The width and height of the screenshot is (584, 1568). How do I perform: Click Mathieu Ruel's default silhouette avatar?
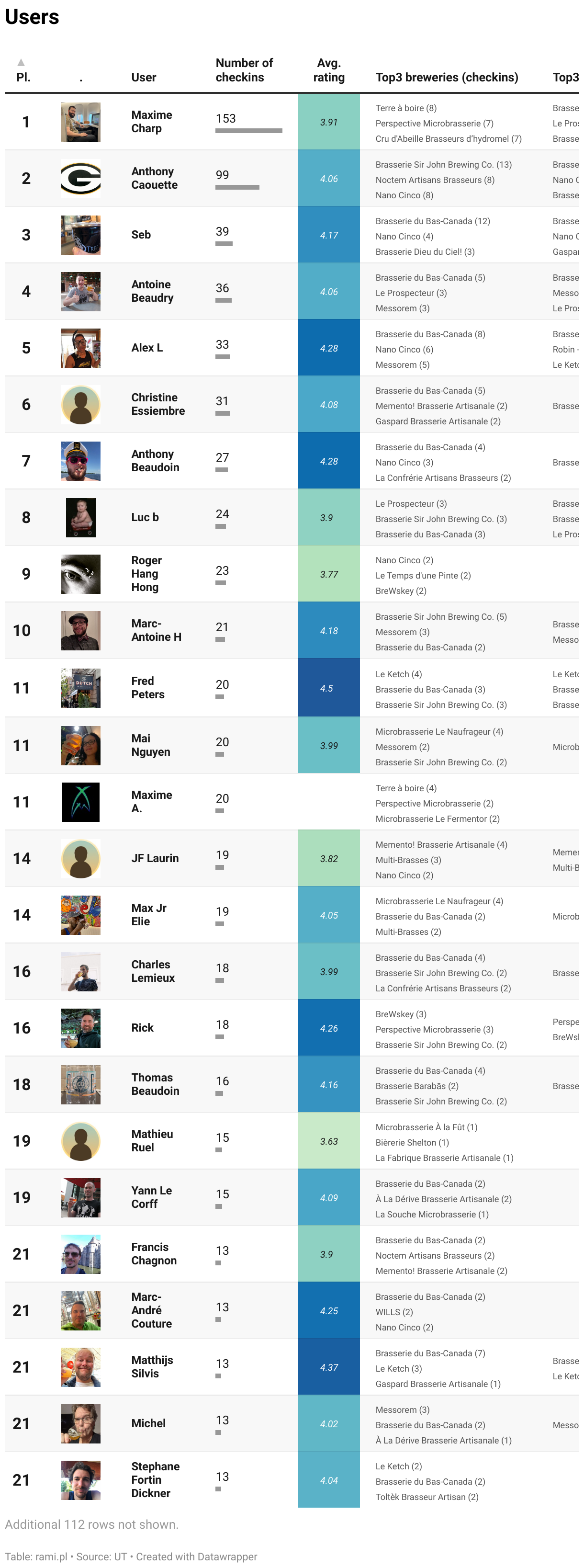81,1141
